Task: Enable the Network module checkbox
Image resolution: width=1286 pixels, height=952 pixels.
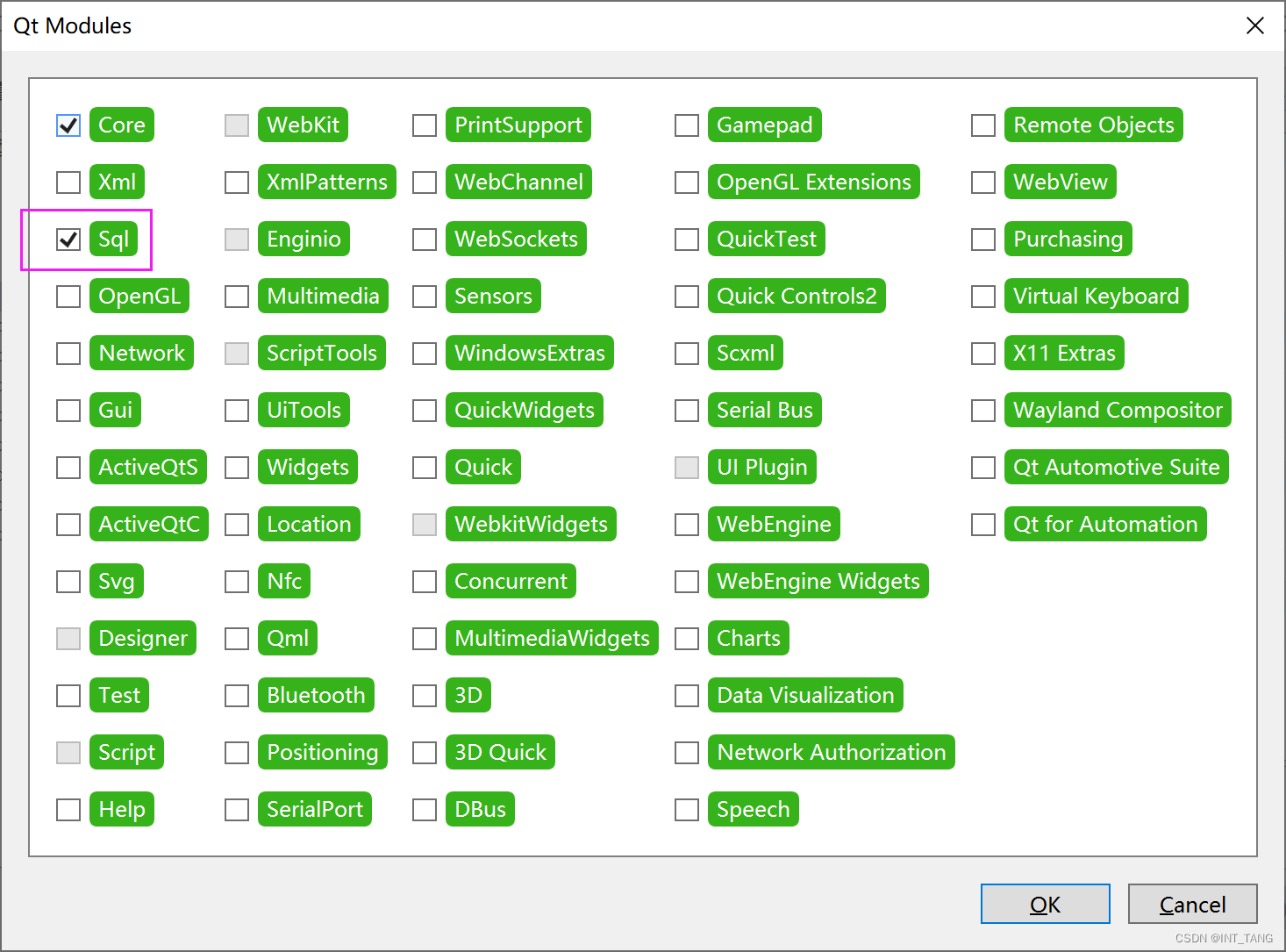Action: point(68,354)
